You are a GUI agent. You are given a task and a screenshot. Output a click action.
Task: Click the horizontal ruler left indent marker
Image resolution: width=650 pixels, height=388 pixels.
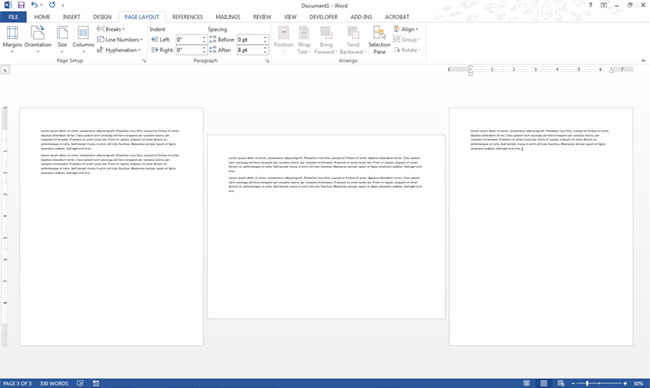471,70
